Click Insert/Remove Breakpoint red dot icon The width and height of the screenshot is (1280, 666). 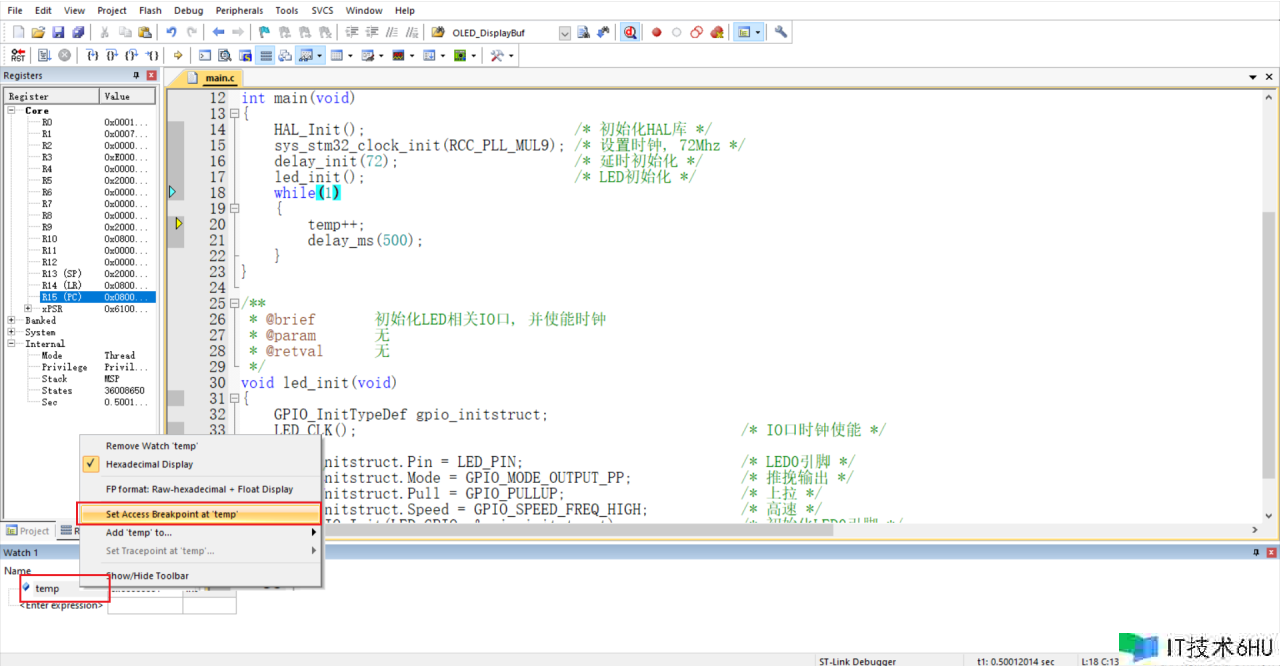pyautogui.click(x=657, y=32)
